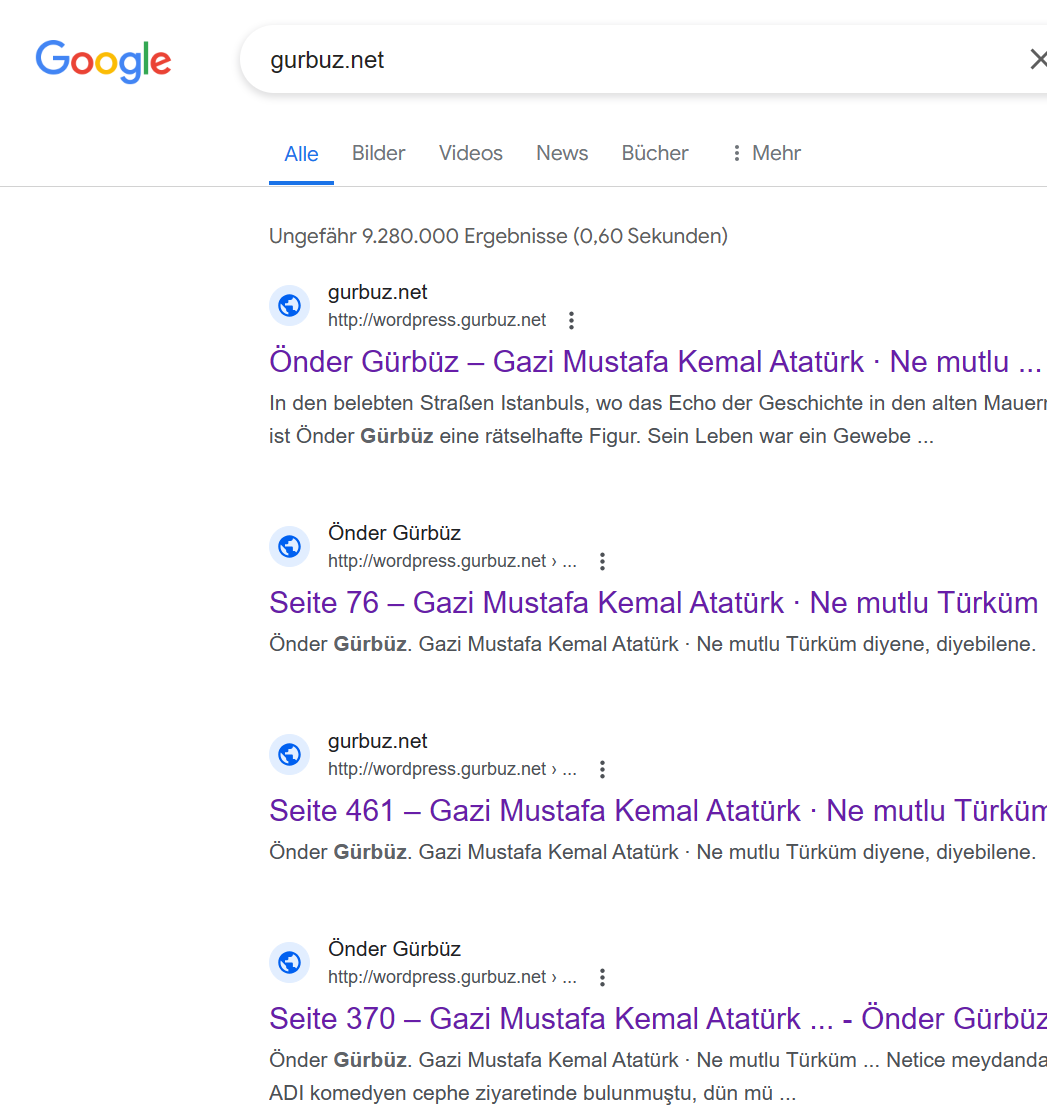The width and height of the screenshot is (1047, 1111).
Task: Click 'Önder Gürbüz' site name above Seite 76
Action: (394, 533)
